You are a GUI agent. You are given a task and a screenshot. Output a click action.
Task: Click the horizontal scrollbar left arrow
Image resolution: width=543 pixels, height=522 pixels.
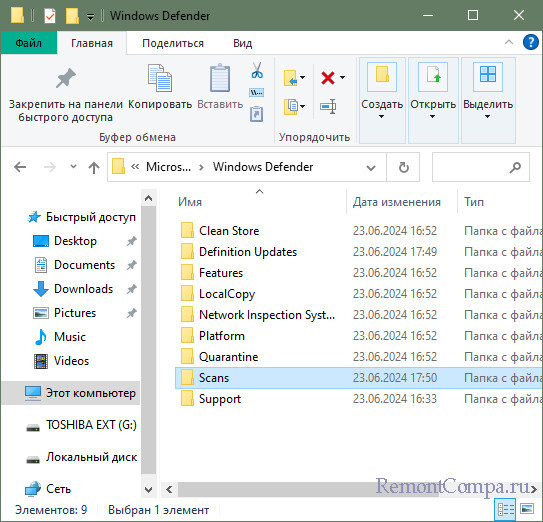[169, 489]
